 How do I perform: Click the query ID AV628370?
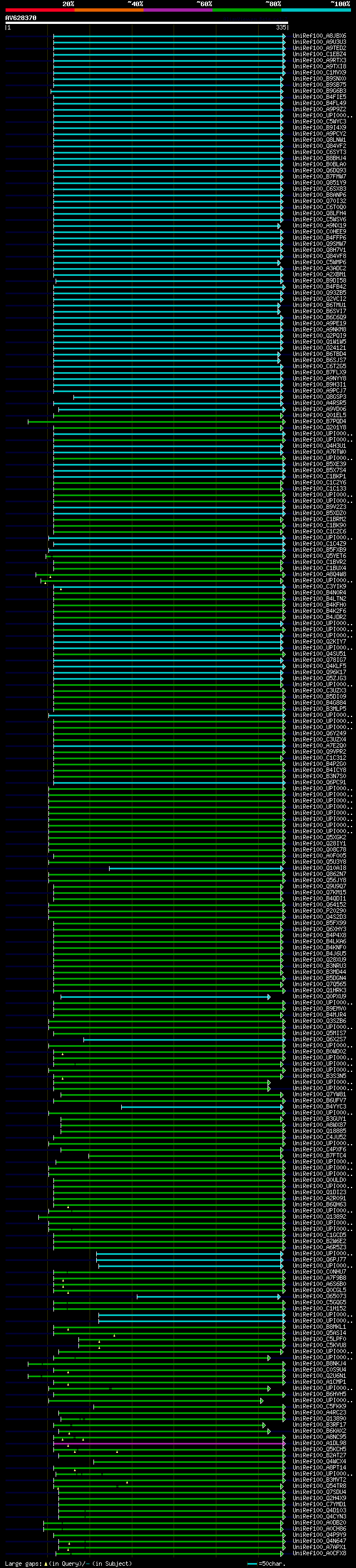[21, 18]
